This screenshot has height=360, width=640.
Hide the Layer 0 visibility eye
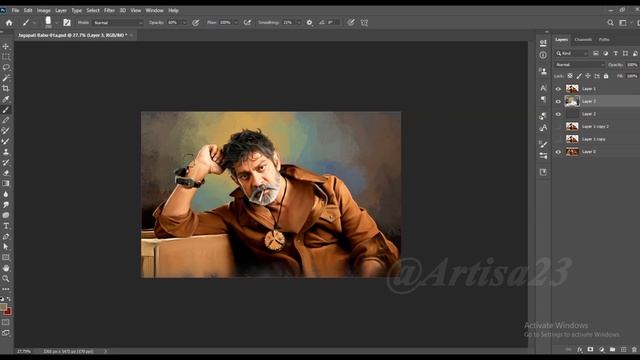click(558, 152)
